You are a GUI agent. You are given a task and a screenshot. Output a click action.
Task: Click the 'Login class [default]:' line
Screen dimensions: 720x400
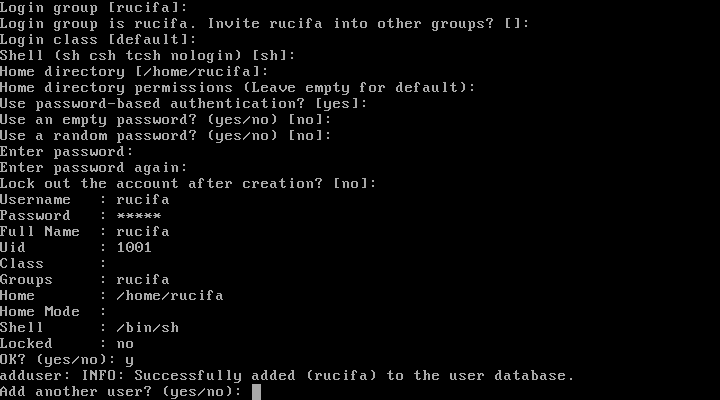(x=98, y=39)
